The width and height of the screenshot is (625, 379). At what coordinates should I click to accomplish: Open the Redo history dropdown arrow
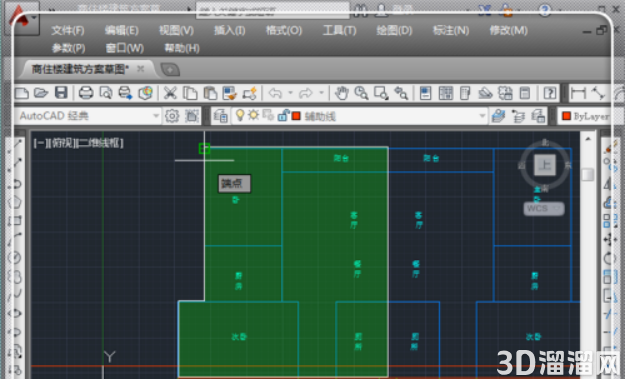pyautogui.click(x=321, y=93)
